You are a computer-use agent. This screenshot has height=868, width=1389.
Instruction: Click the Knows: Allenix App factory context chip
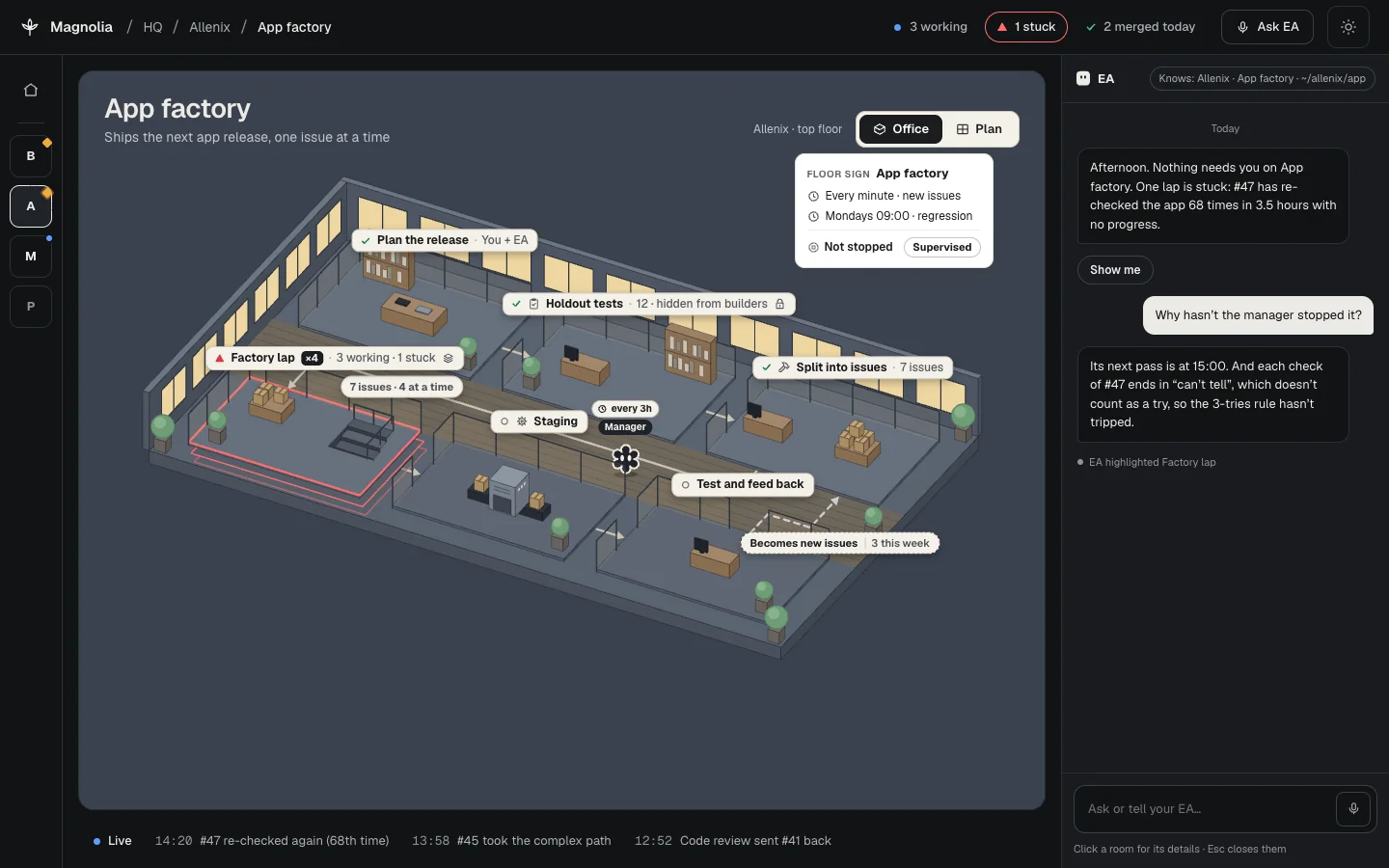(x=1263, y=78)
